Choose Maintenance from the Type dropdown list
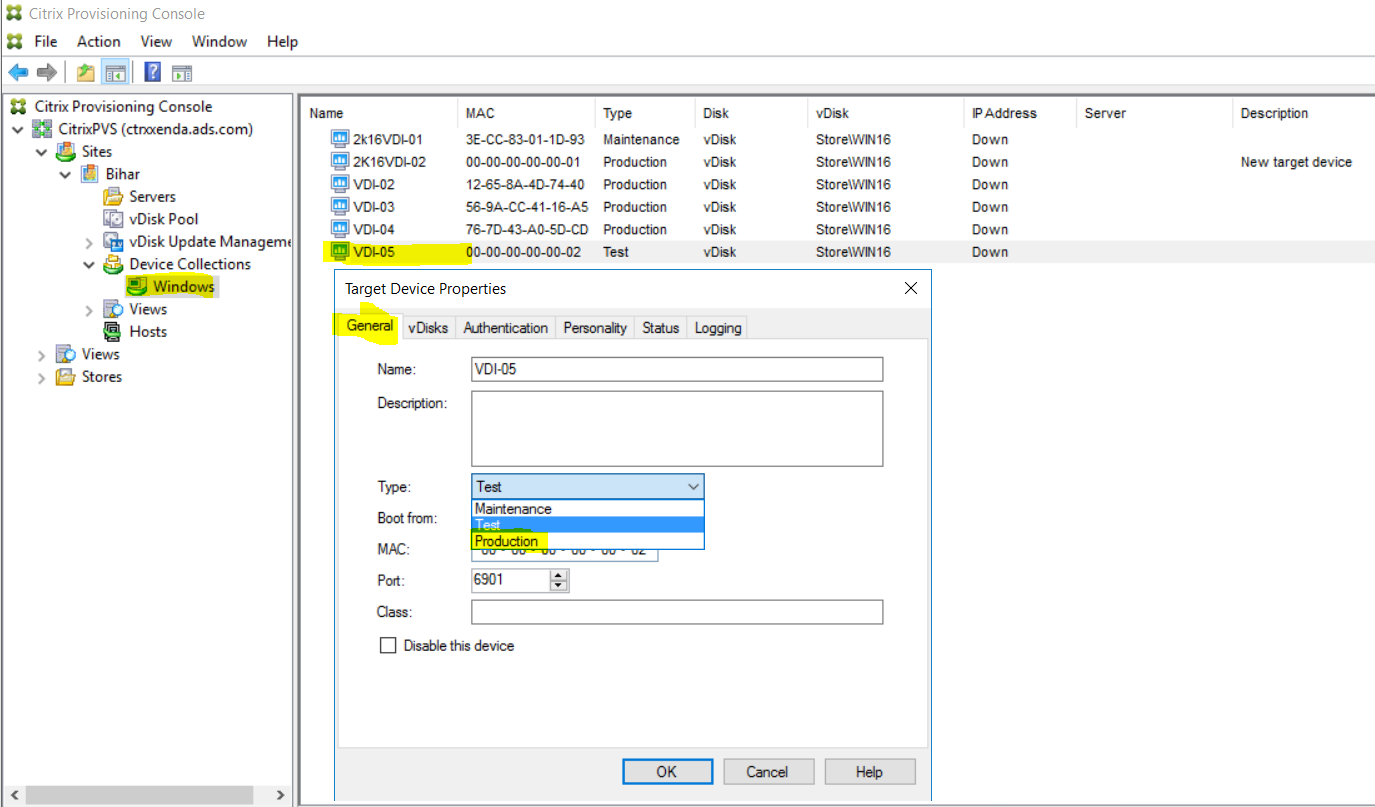The height and width of the screenshot is (807, 1375). click(x=588, y=509)
